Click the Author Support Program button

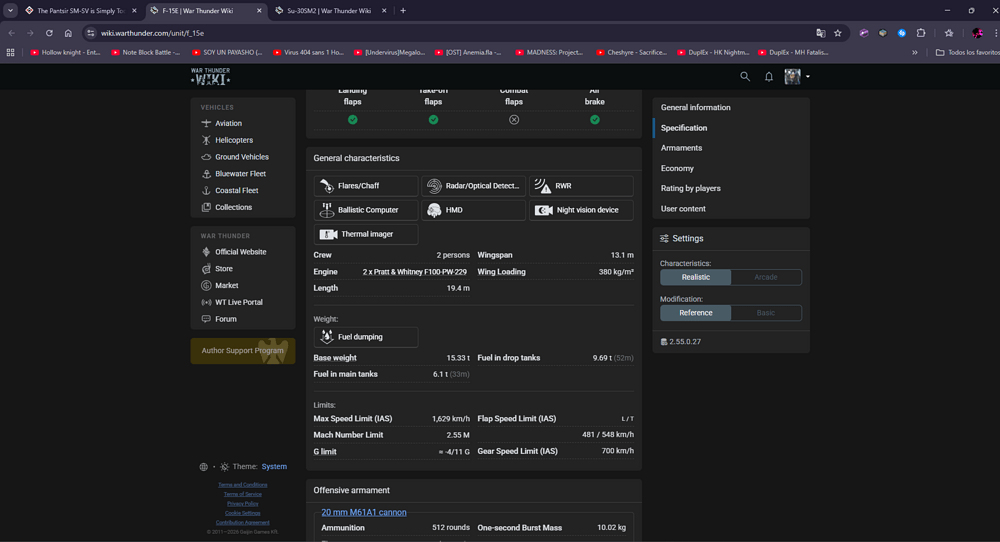242,351
